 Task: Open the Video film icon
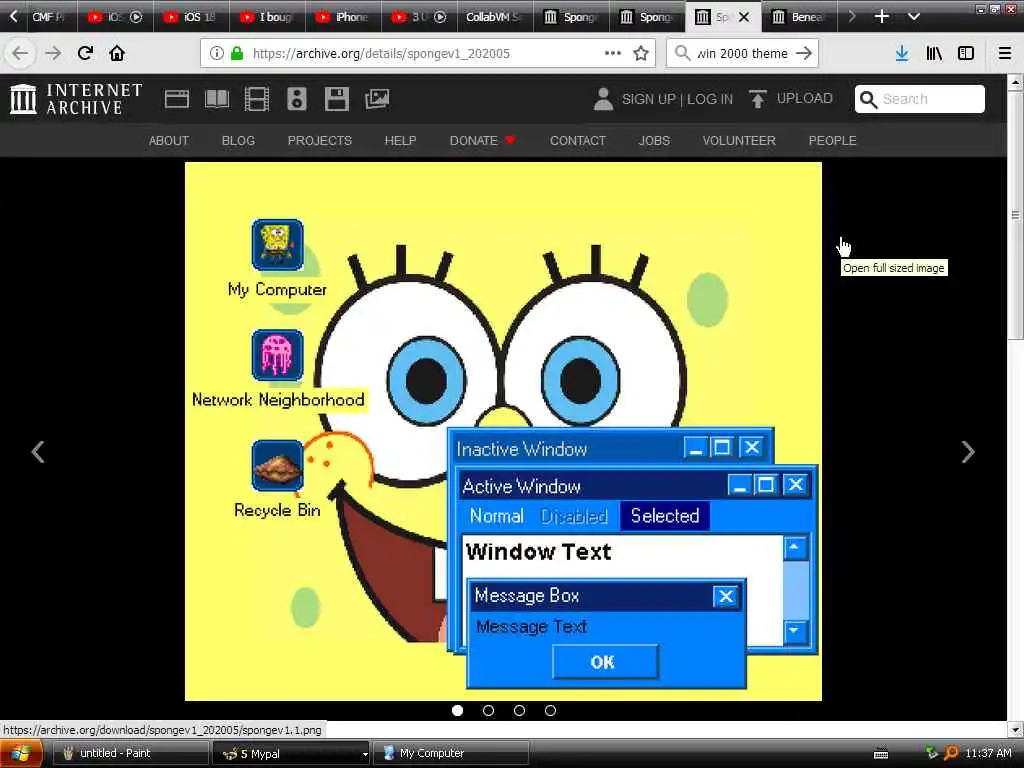[257, 99]
